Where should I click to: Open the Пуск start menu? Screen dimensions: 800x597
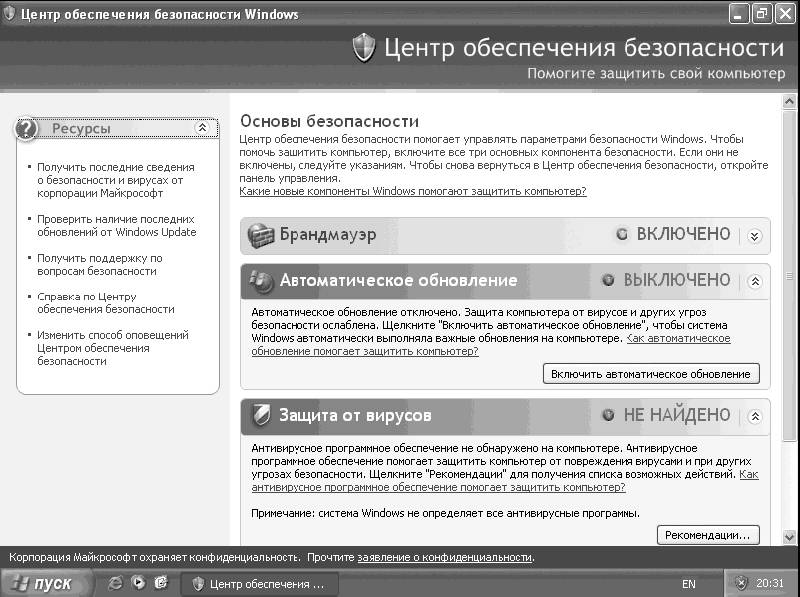pyautogui.click(x=46, y=583)
